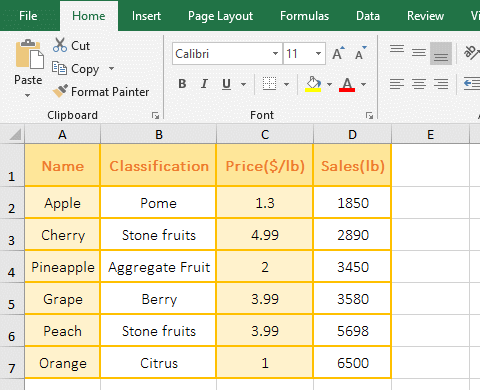The width and height of the screenshot is (480, 390).
Task: Click the Cut button label
Action: pyautogui.click(x=80, y=46)
